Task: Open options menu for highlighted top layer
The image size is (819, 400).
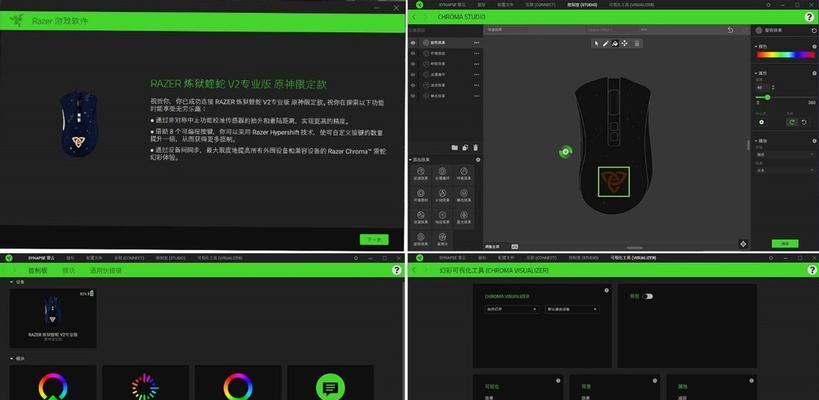Action: coord(476,42)
